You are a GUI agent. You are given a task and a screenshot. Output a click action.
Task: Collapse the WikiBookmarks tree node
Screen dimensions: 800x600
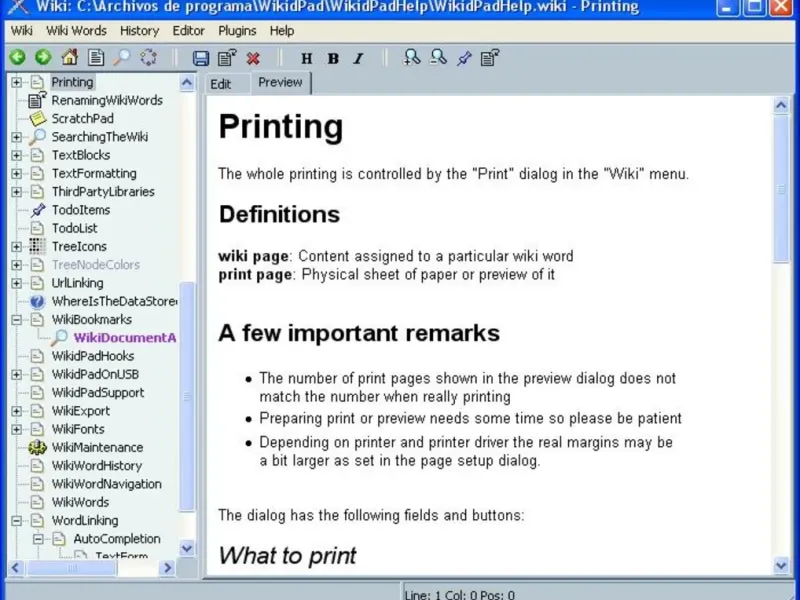[x=16, y=319]
